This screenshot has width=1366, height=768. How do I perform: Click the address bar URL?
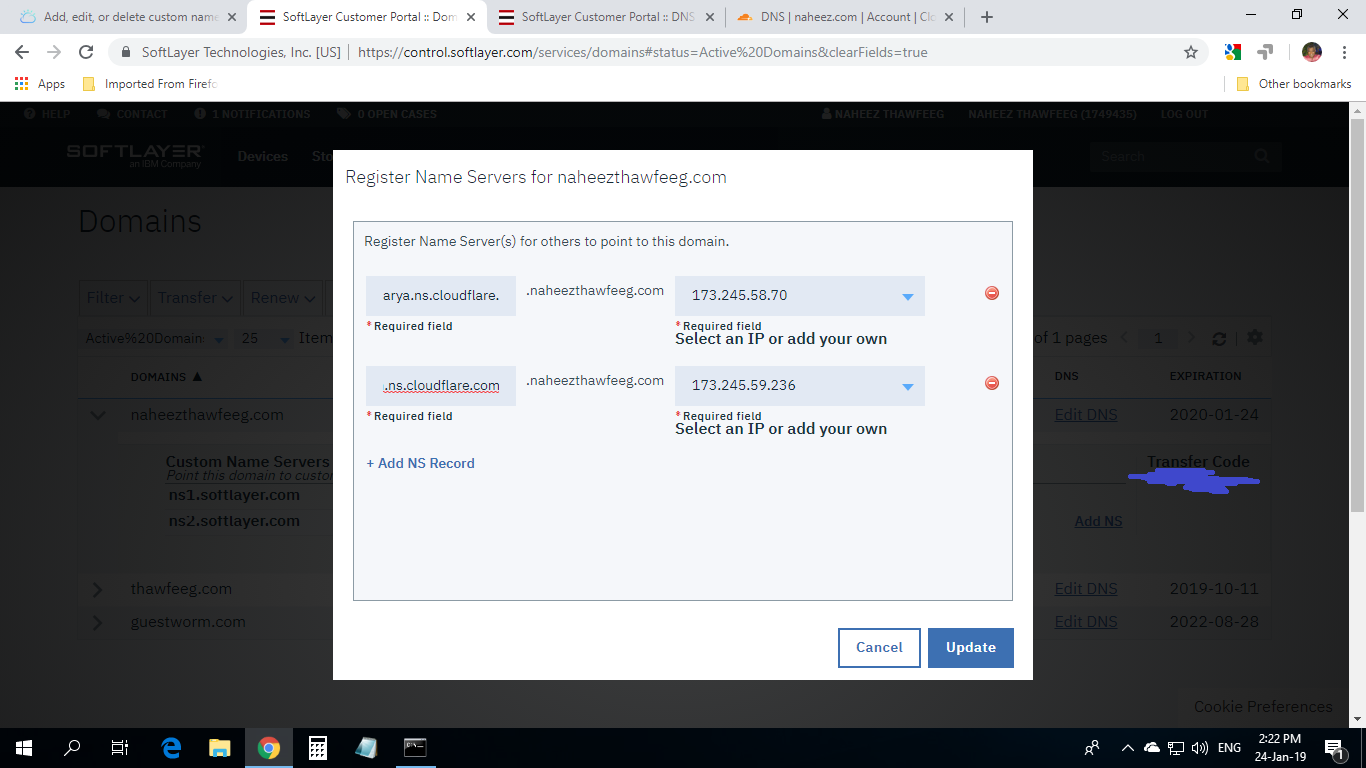pyautogui.click(x=642, y=52)
